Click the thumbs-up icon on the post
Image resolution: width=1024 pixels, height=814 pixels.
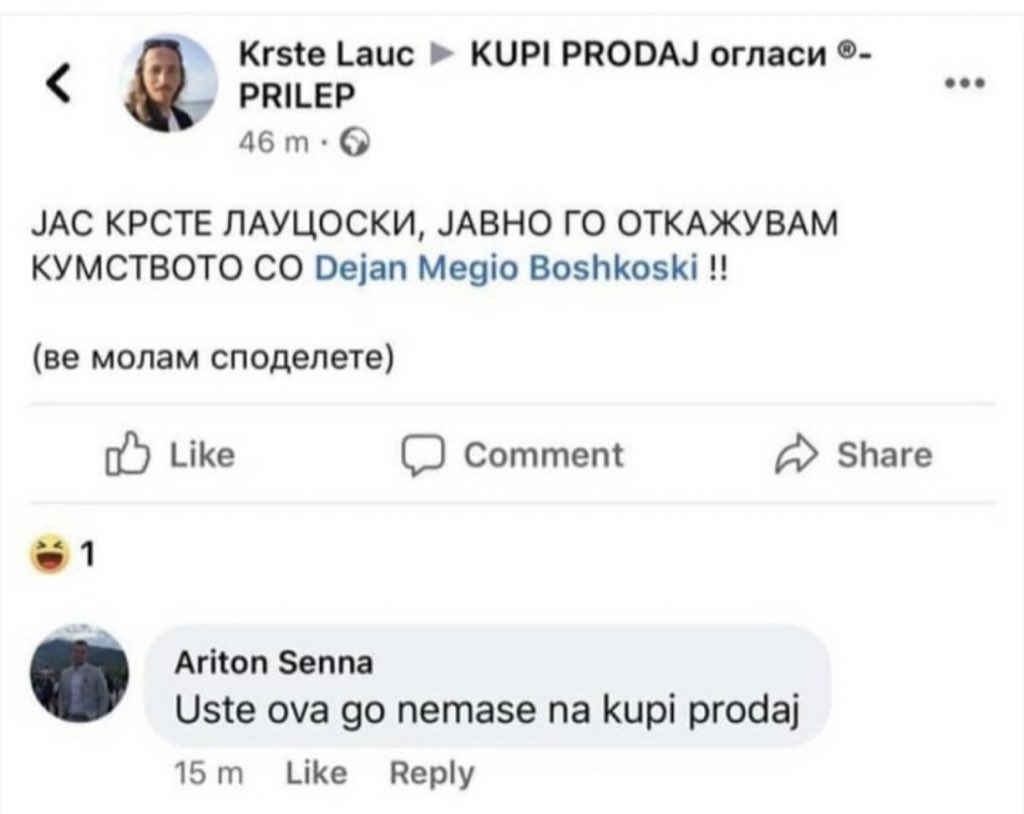[126, 457]
